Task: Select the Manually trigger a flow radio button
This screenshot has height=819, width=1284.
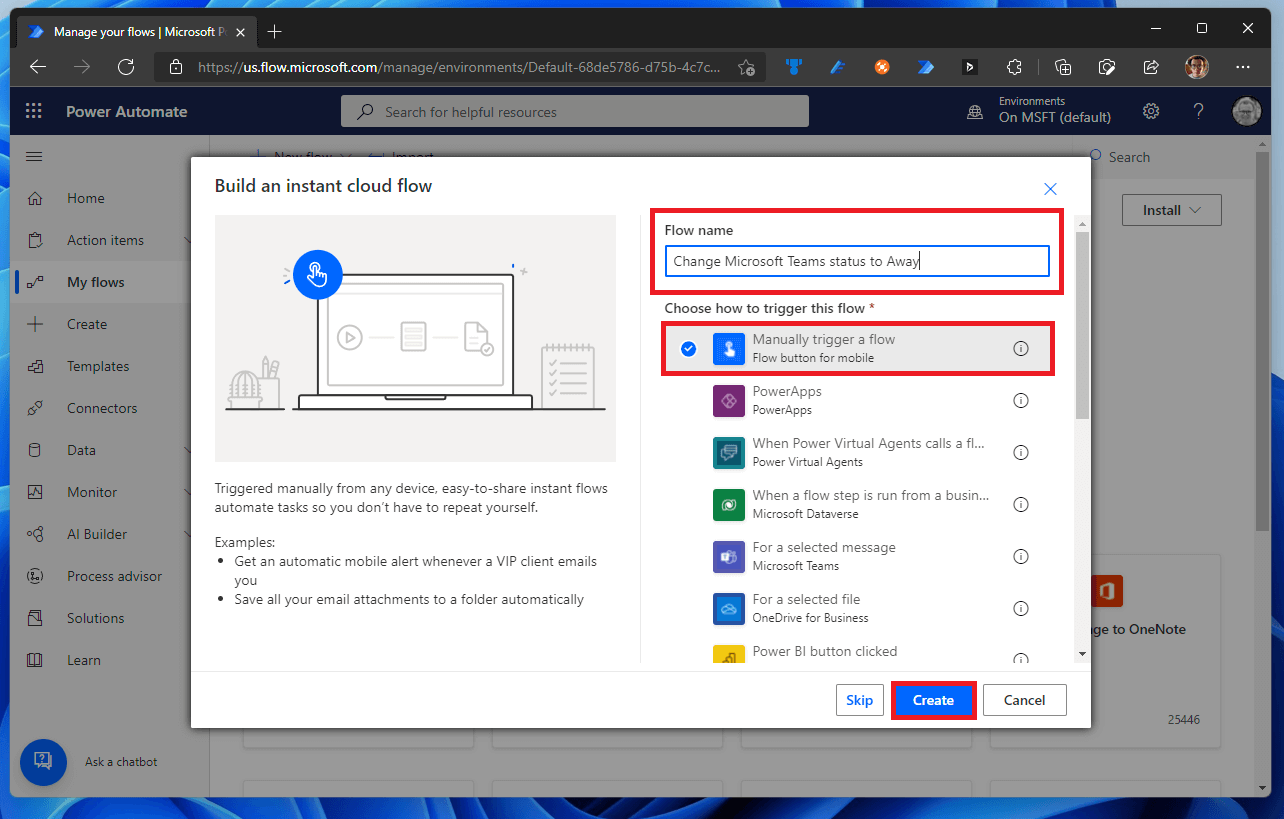Action: pyautogui.click(x=688, y=349)
